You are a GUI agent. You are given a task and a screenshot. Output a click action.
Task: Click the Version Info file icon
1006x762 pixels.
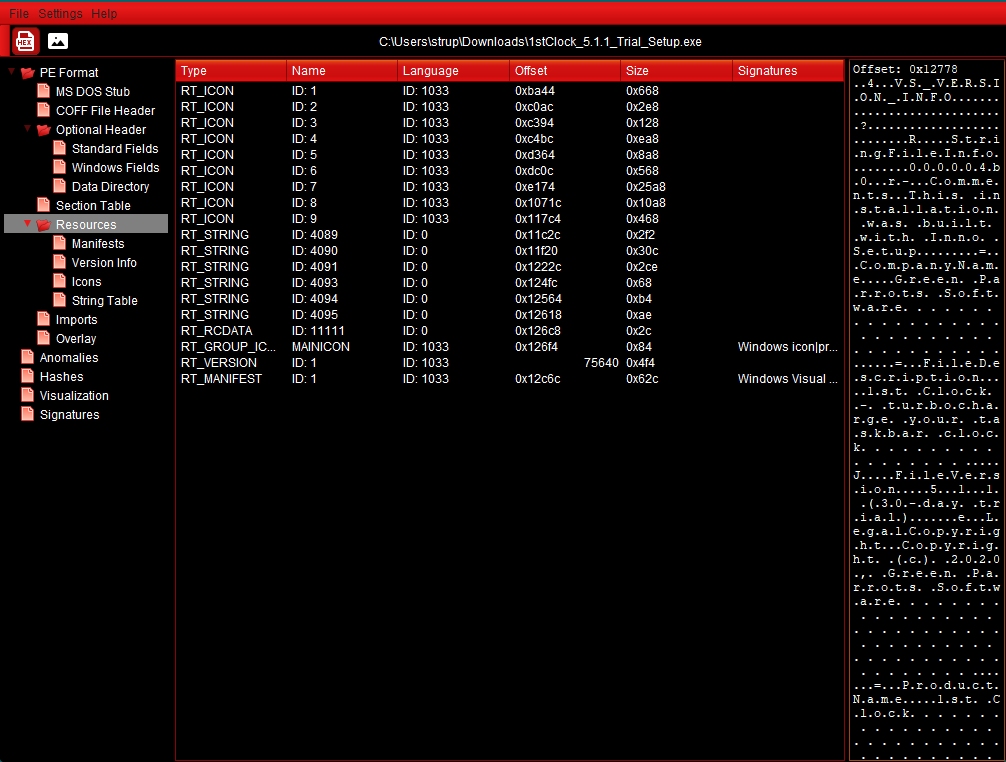(x=60, y=262)
